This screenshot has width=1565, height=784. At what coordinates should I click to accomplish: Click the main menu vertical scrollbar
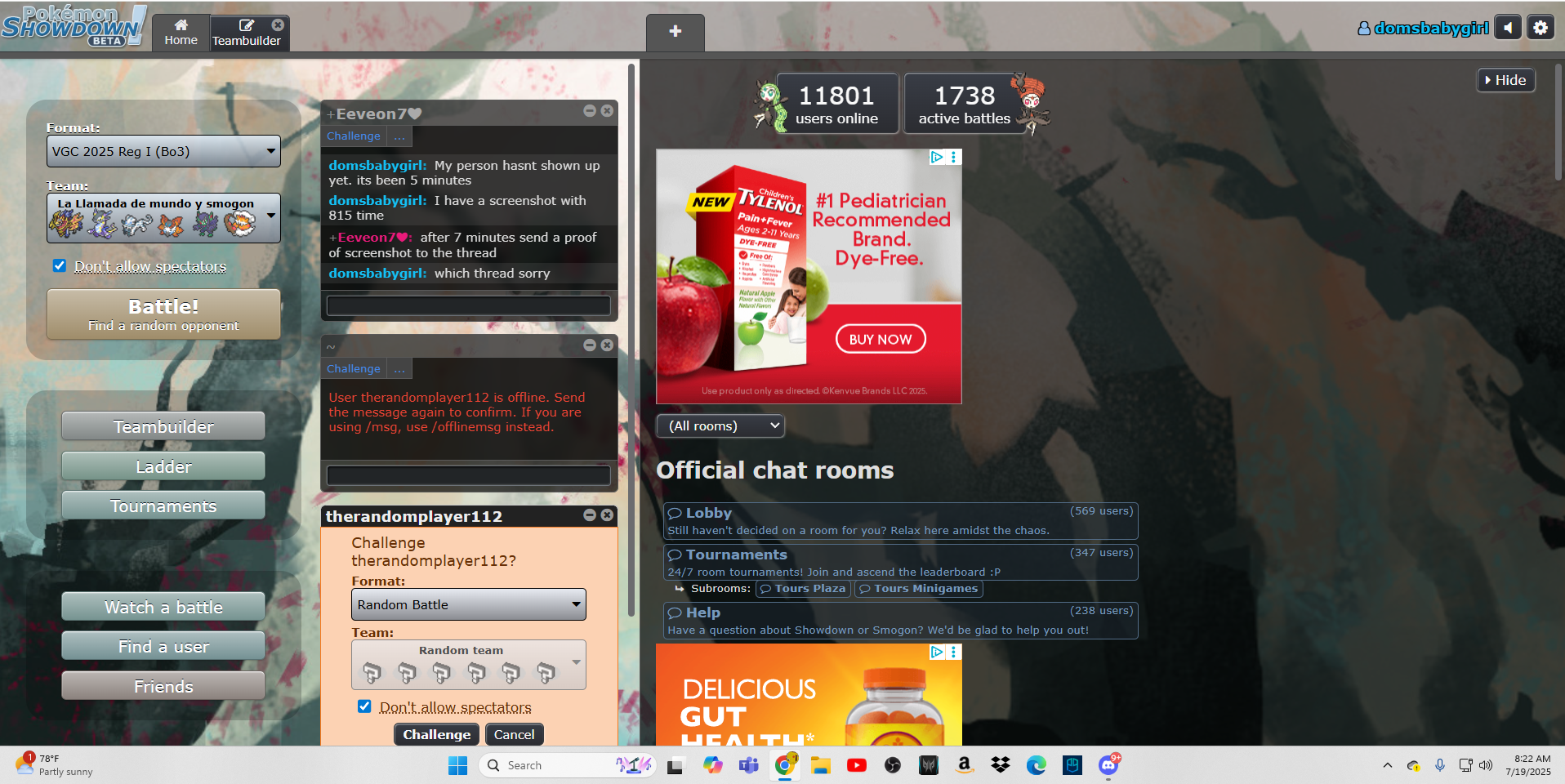pos(631,339)
